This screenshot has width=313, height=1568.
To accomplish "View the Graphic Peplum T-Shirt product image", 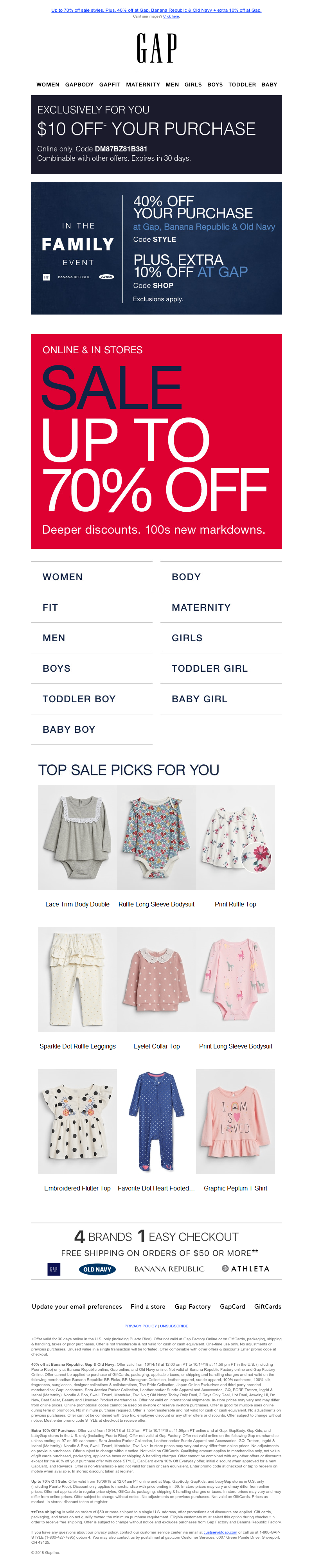I will click(235, 1121).
